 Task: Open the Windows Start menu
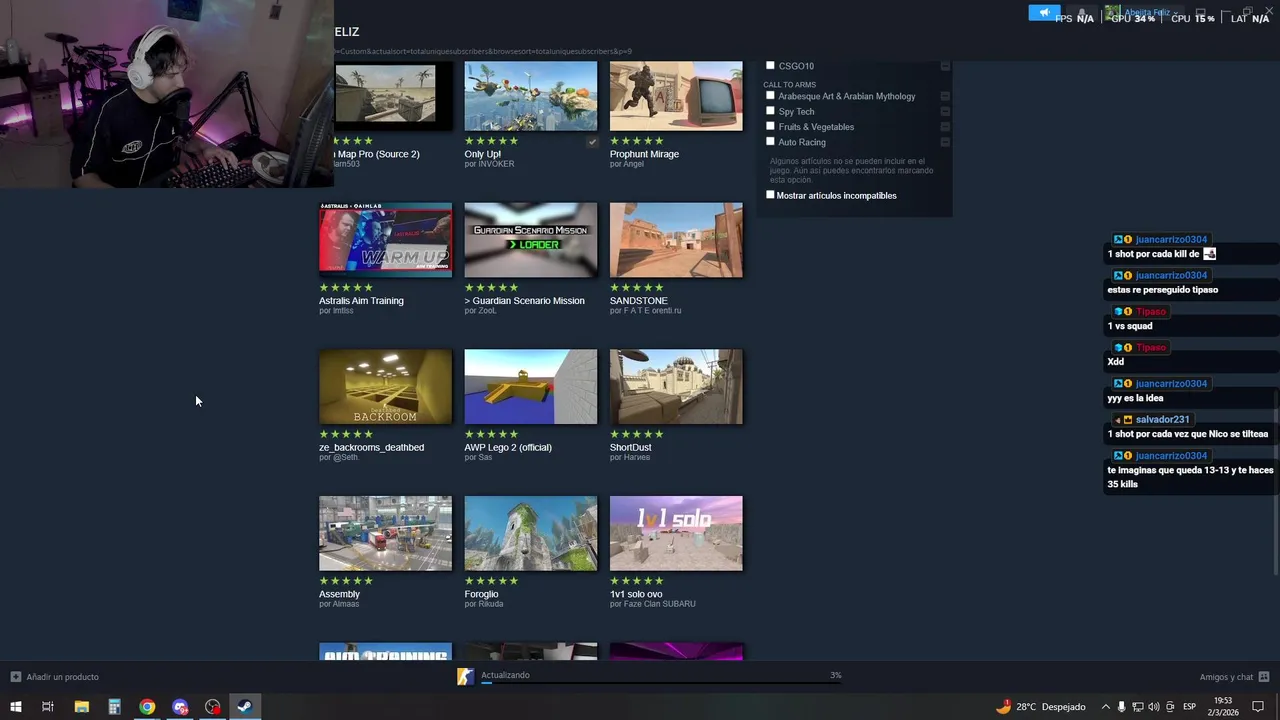[15, 706]
